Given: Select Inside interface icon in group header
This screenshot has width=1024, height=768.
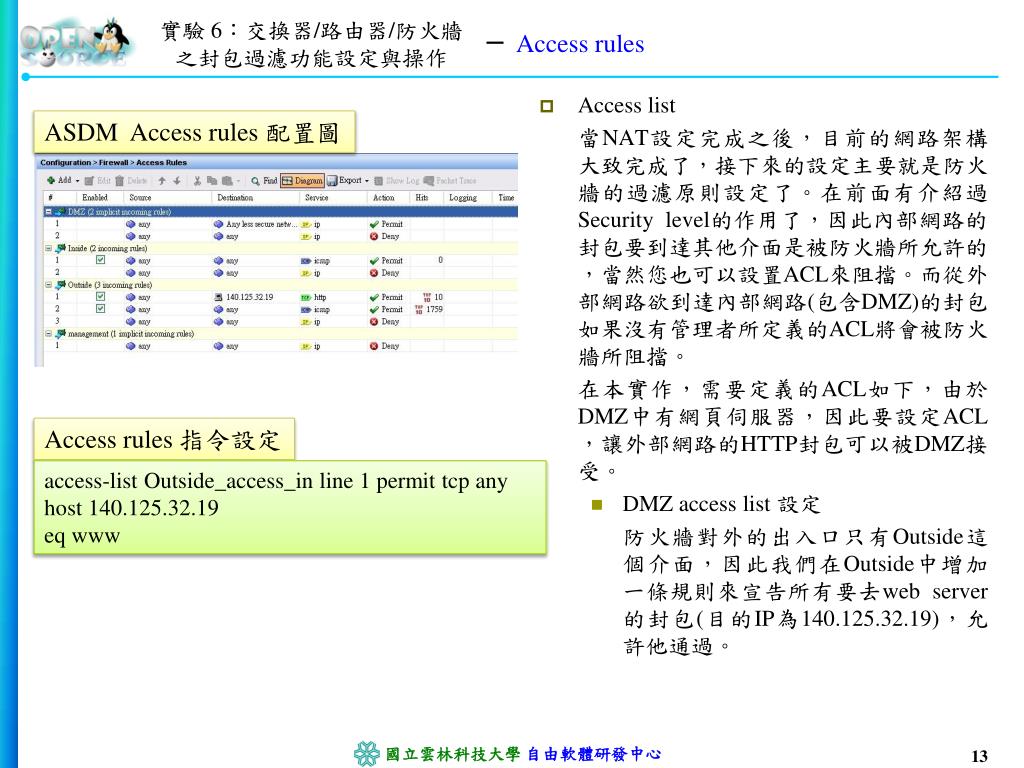Looking at the screenshot, I should (60, 248).
